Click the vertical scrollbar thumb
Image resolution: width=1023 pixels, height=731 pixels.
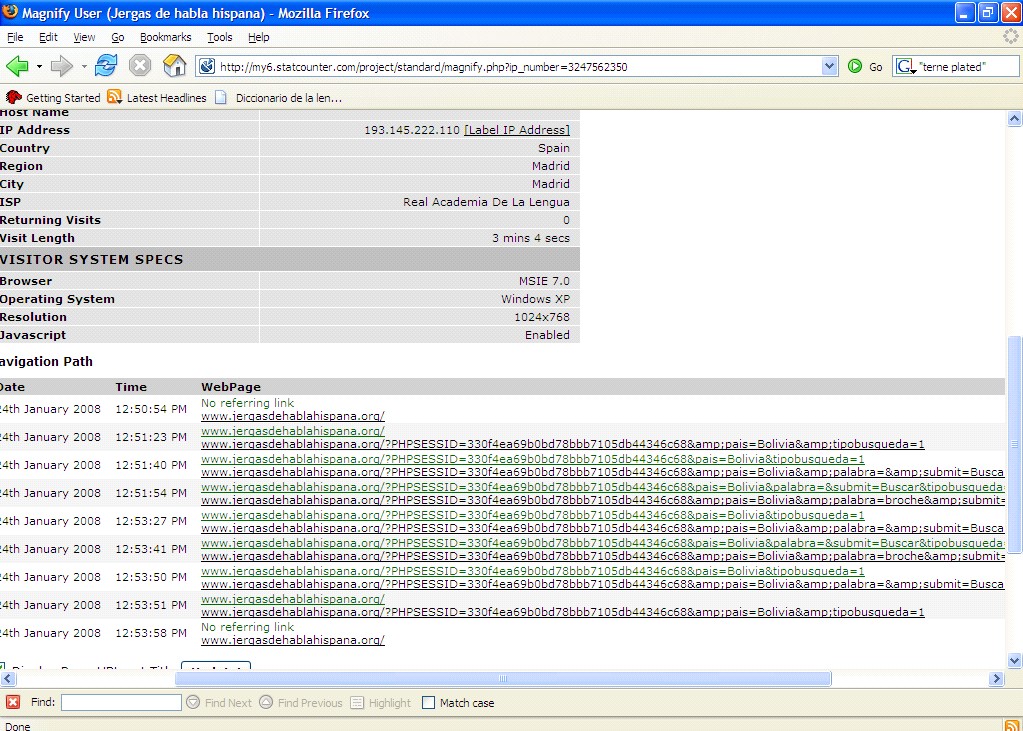[x=1015, y=444]
